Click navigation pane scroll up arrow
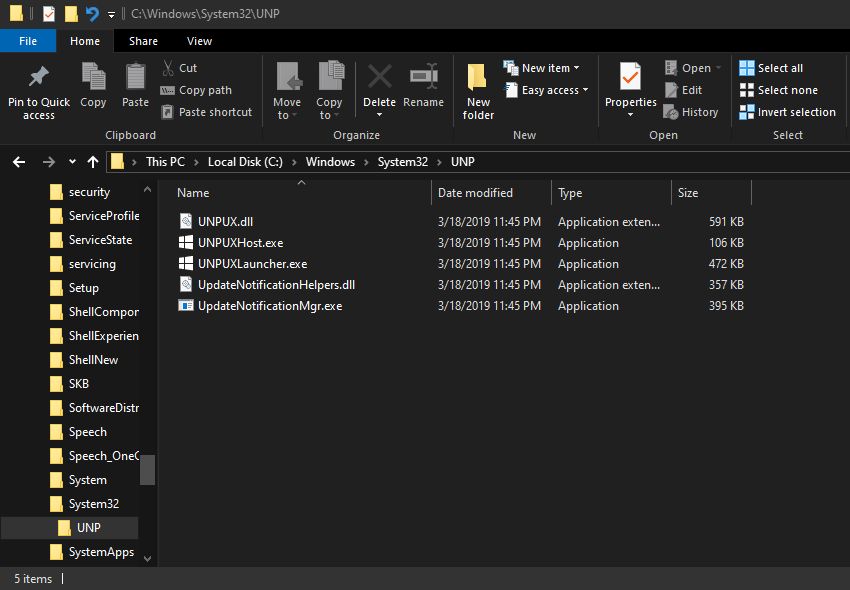Image resolution: width=850 pixels, height=590 pixels. pyautogui.click(x=147, y=189)
